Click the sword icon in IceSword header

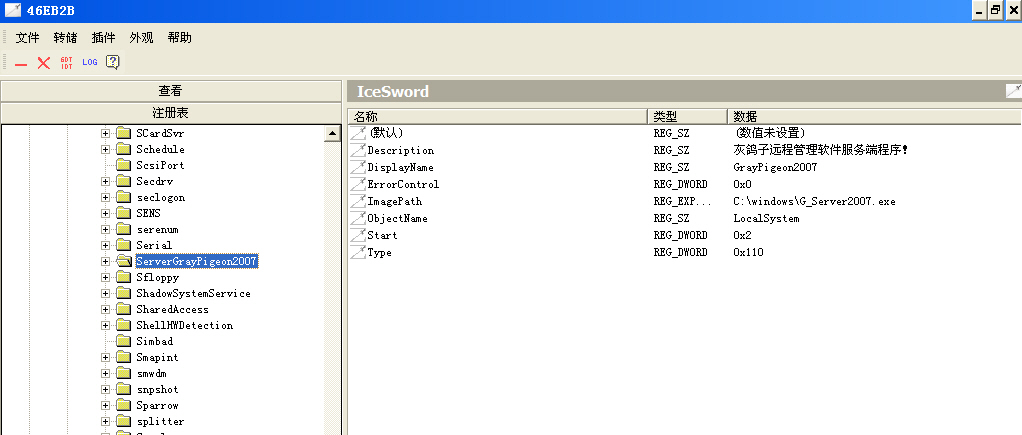(1014, 91)
